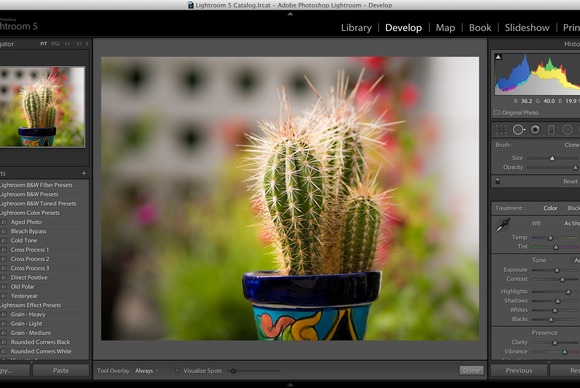This screenshot has width=580, height=388.
Task: Open the Tool Overlay Always dropdown
Action: [147, 371]
